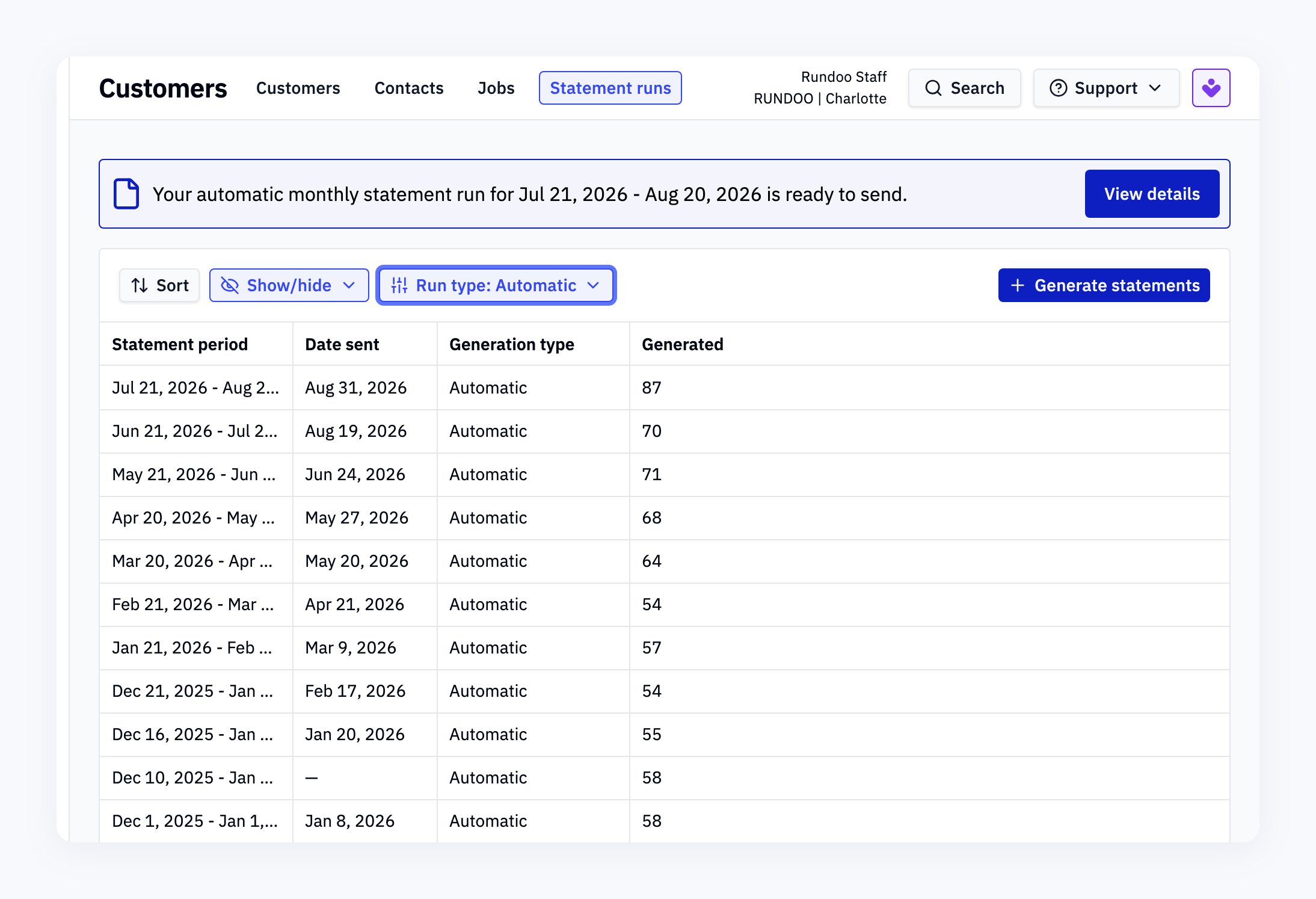Click the filter sliders icon on Run type
Screen dimensions: 1316x899
pyautogui.click(x=399, y=285)
